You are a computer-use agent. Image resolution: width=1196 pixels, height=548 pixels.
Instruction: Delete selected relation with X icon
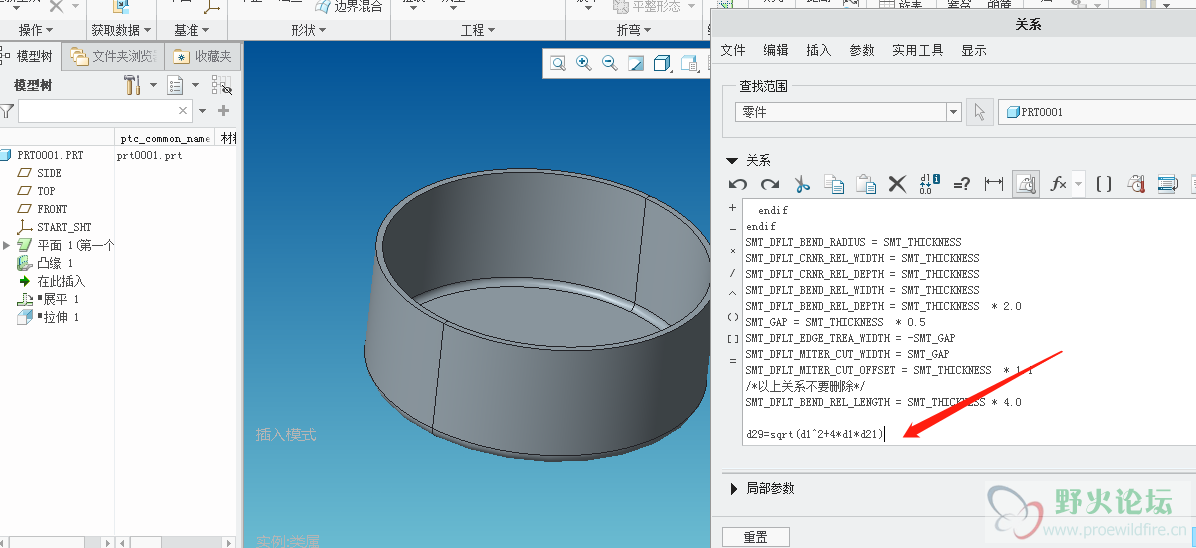coord(898,184)
